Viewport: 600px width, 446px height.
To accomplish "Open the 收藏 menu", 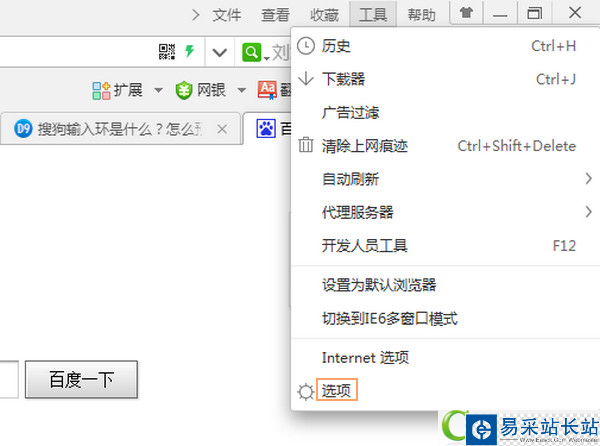I will (324, 15).
